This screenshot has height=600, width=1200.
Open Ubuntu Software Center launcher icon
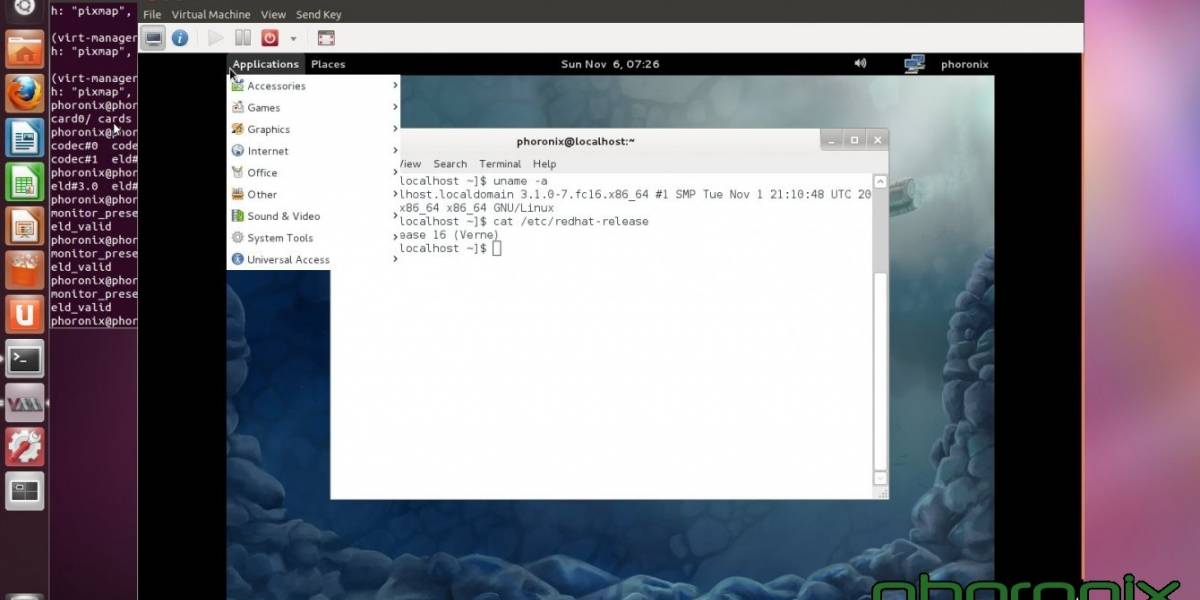pyautogui.click(x=25, y=270)
